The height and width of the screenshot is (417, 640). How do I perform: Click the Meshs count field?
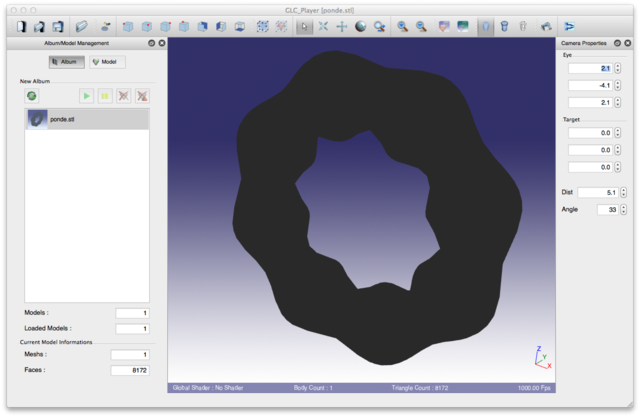pyautogui.click(x=130, y=355)
